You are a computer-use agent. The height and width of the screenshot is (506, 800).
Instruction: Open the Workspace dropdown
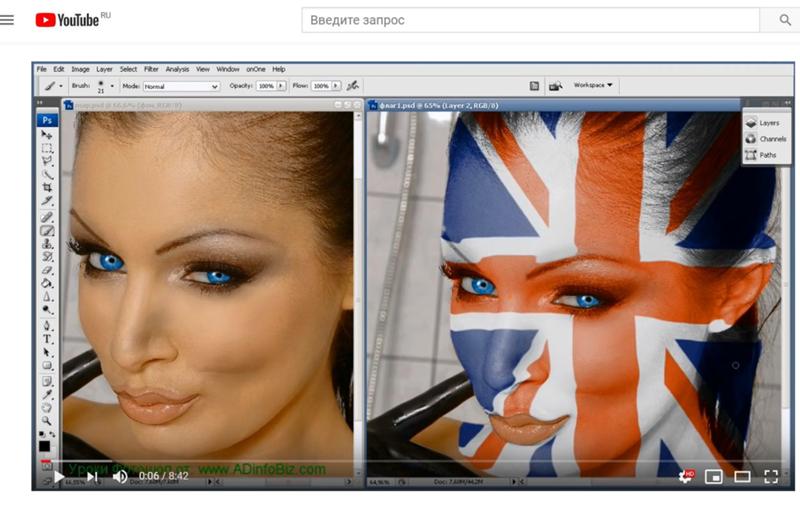click(x=593, y=85)
